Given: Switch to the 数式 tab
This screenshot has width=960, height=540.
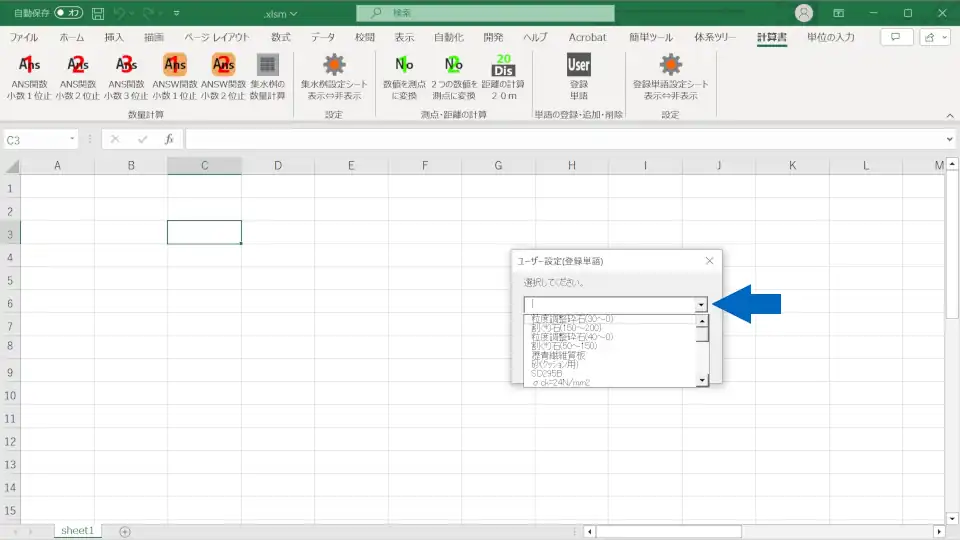Looking at the screenshot, I should click(281, 37).
